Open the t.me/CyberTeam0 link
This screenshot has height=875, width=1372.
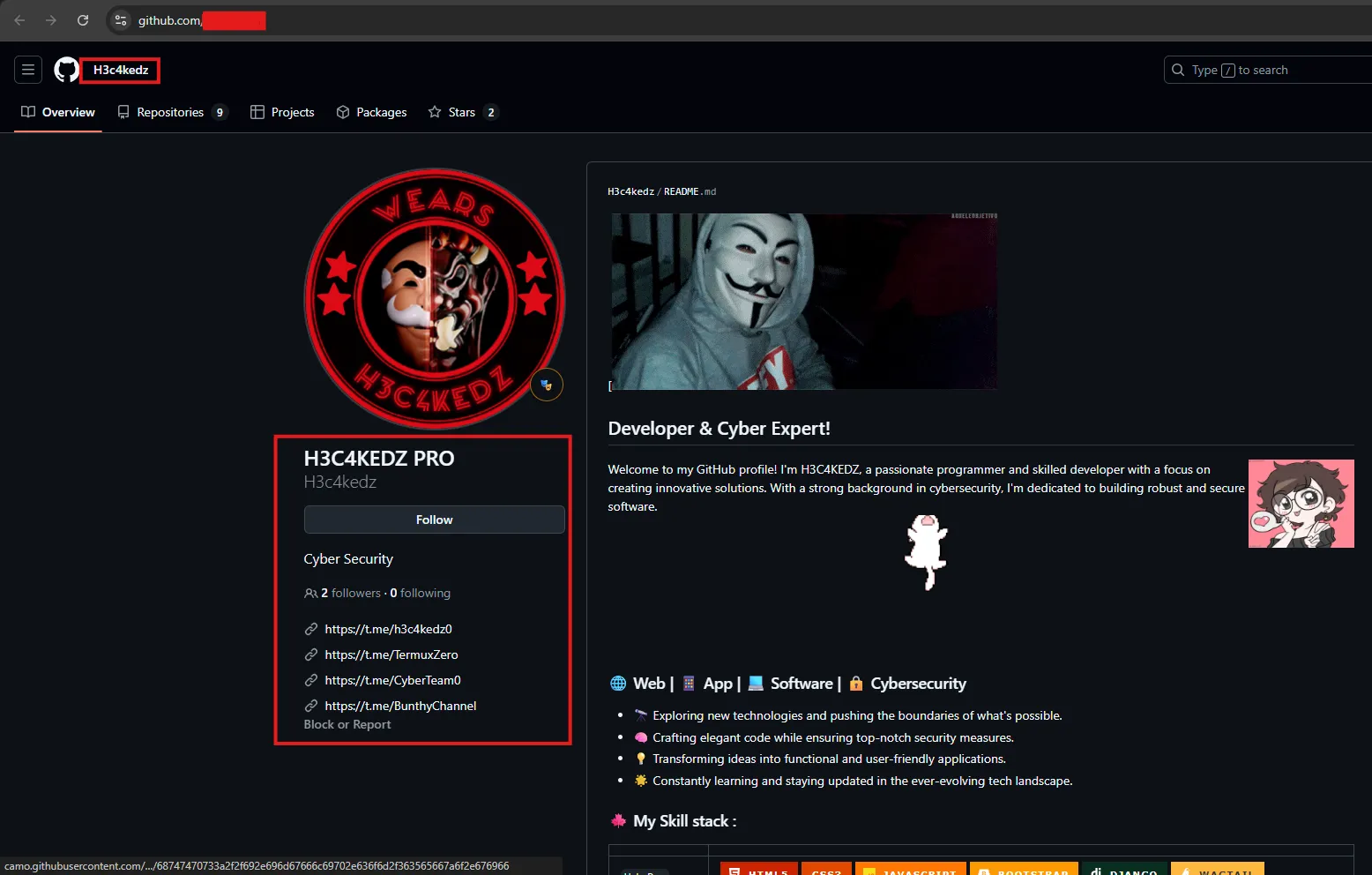[392, 680]
